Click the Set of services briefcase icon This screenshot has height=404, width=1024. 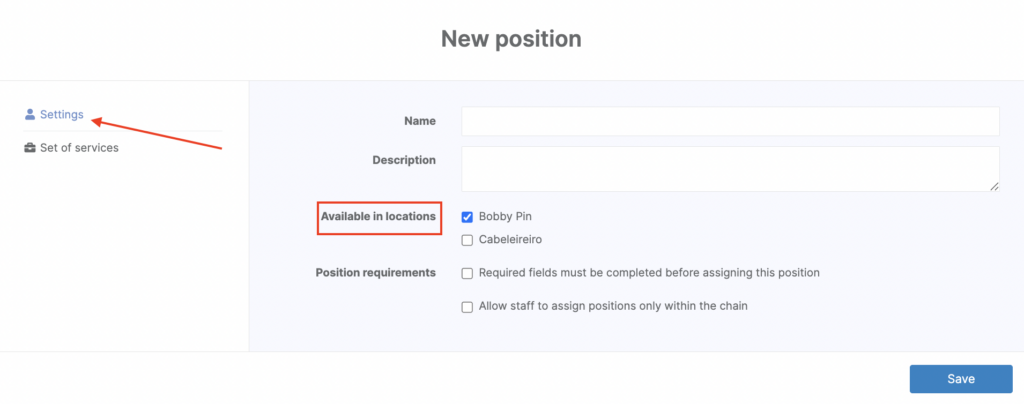(x=30, y=148)
